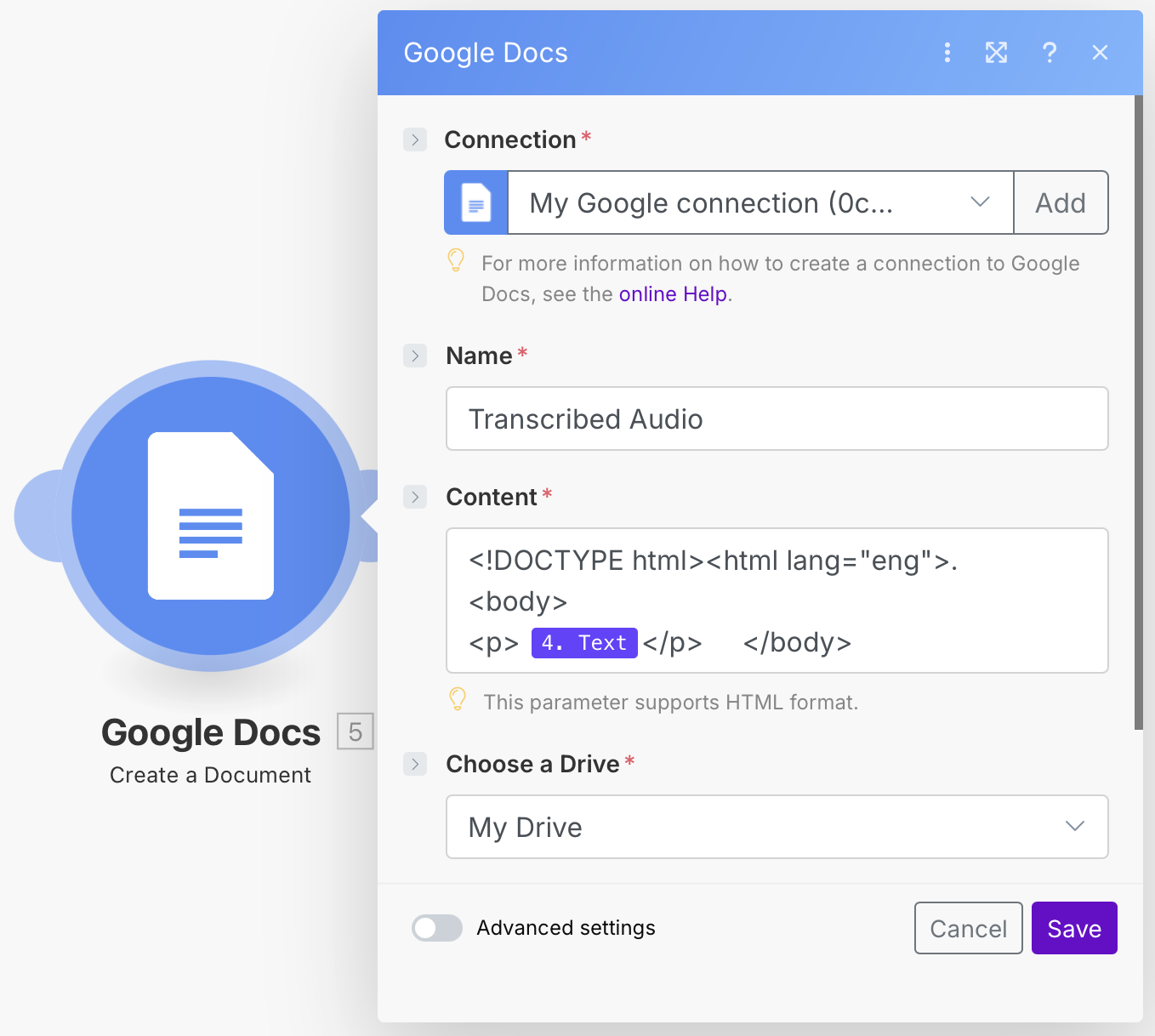Click the Google Docs module title label
The height and width of the screenshot is (1036, 1155).
tap(211, 732)
